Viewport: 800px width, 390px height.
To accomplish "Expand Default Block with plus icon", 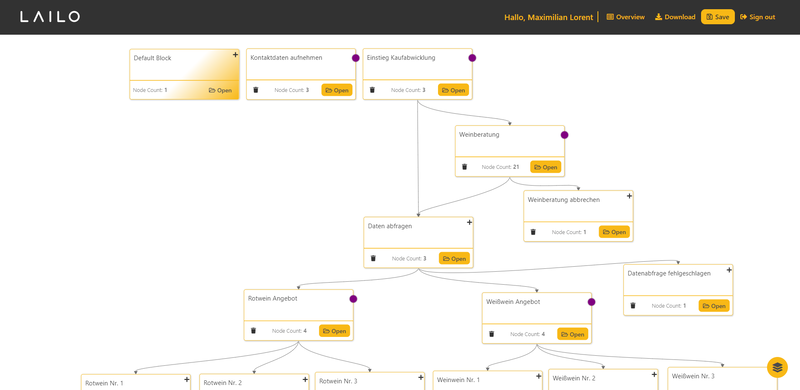I will click(235, 55).
